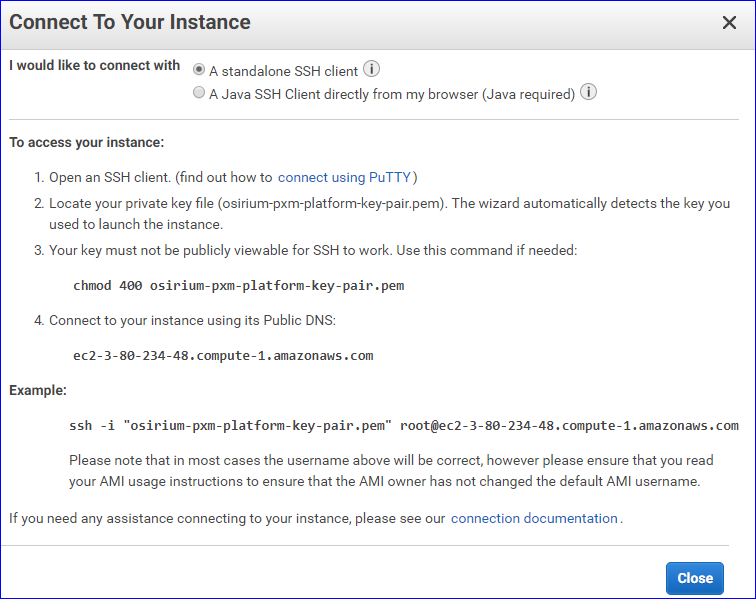Click the info icon beside standalone SSH client
This screenshot has height=599, width=756.
click(371, 69)
